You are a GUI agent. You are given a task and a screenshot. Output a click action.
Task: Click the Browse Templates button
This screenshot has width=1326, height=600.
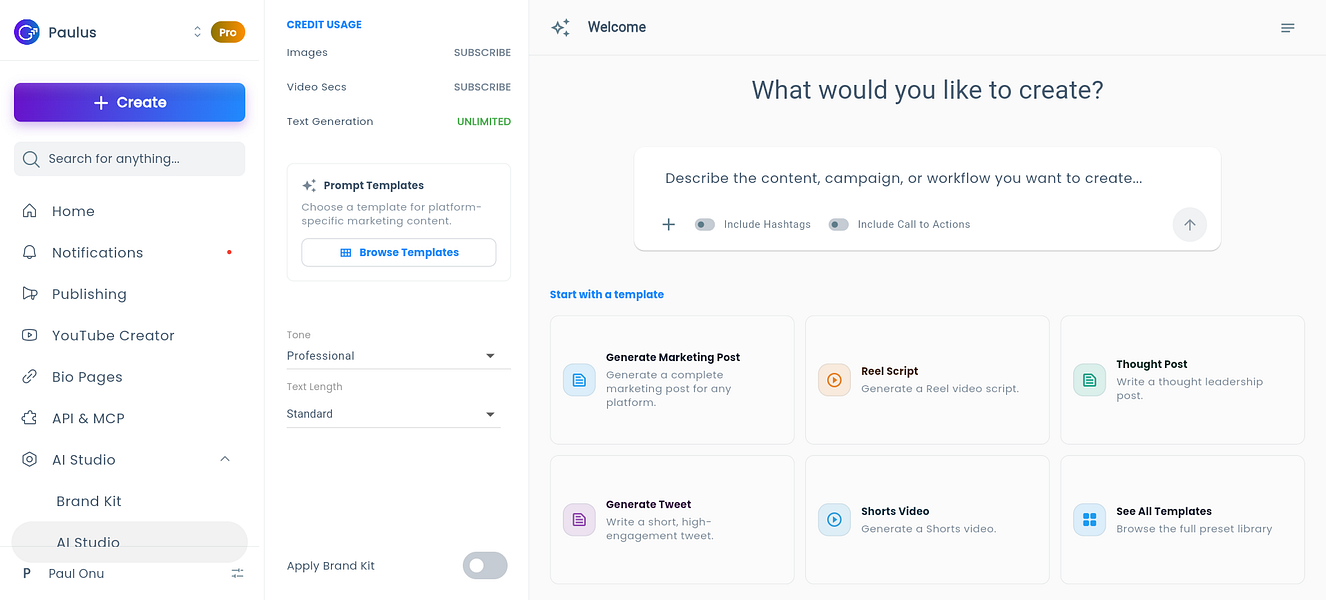click(399, 253)
